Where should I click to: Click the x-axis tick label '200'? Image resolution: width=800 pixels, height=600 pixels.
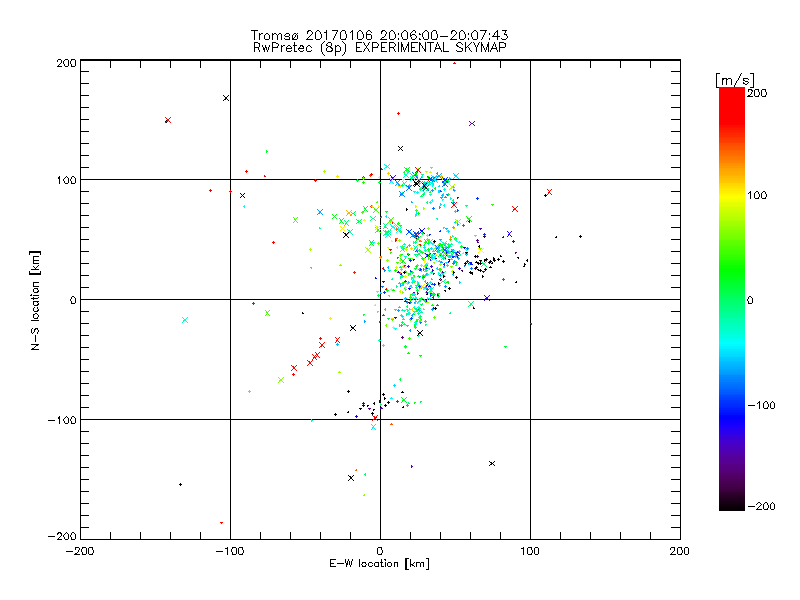coord(680,551)
